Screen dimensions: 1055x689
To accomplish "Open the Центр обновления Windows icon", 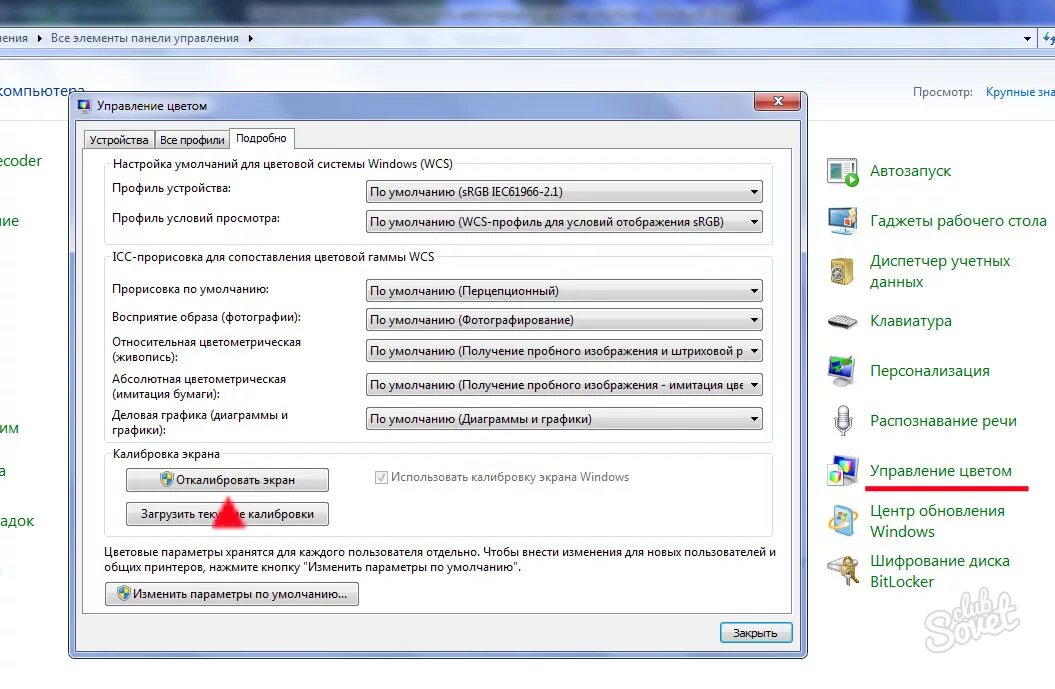I will (x=842, y=521).
